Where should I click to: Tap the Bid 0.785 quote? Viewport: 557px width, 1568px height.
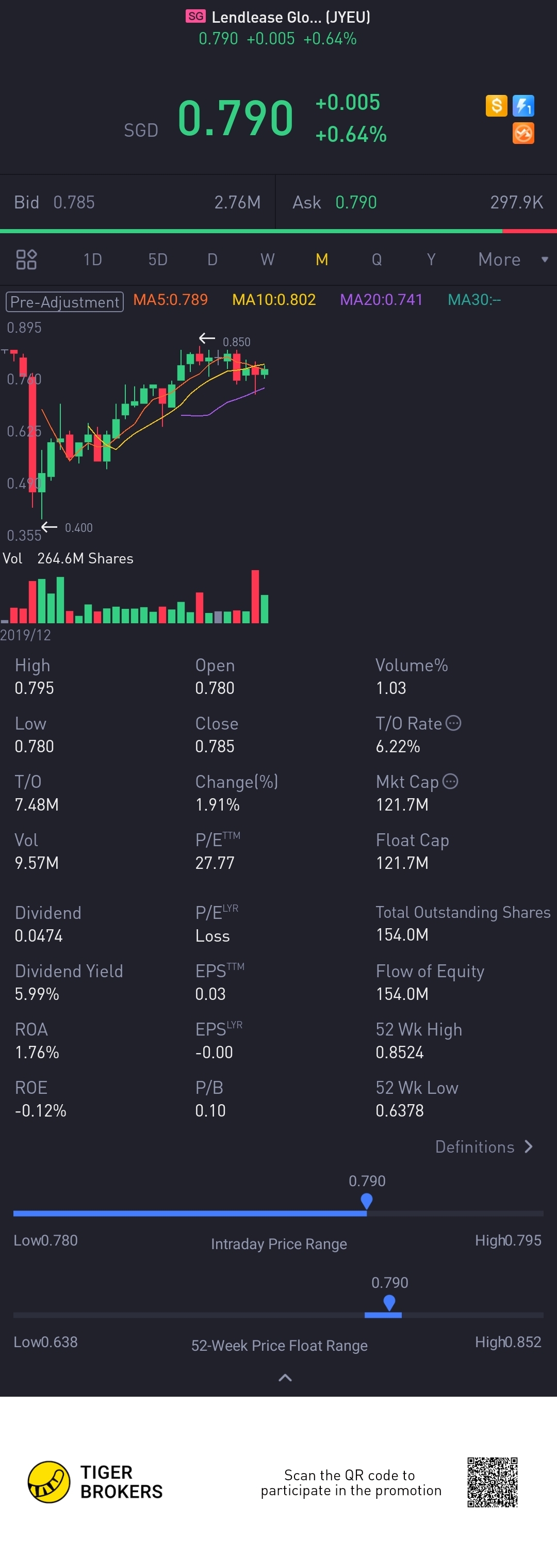(x=138, y=202)
